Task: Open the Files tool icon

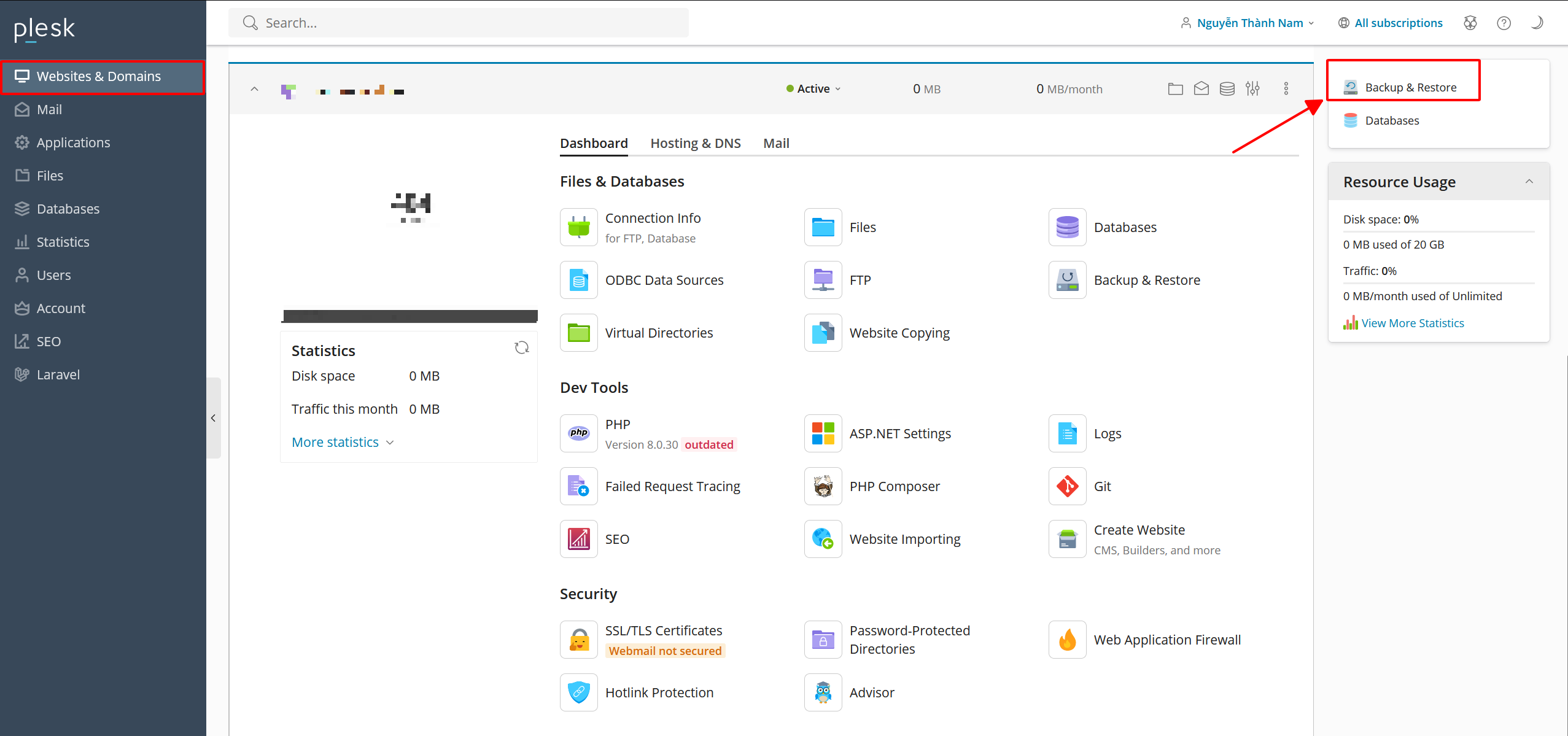Action: (823, 227)
